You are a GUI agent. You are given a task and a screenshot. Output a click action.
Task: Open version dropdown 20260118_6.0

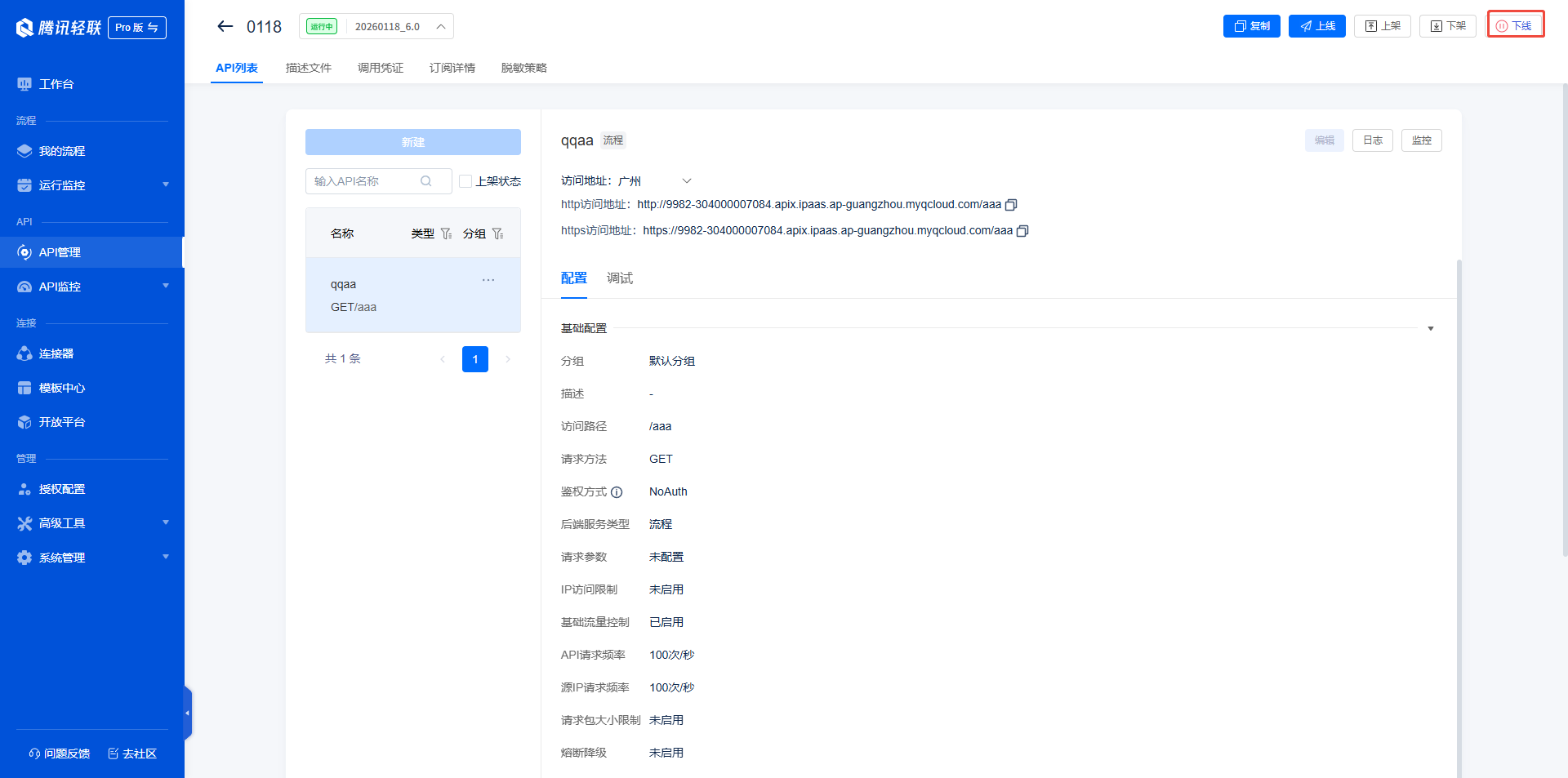(x=376, y=26)
